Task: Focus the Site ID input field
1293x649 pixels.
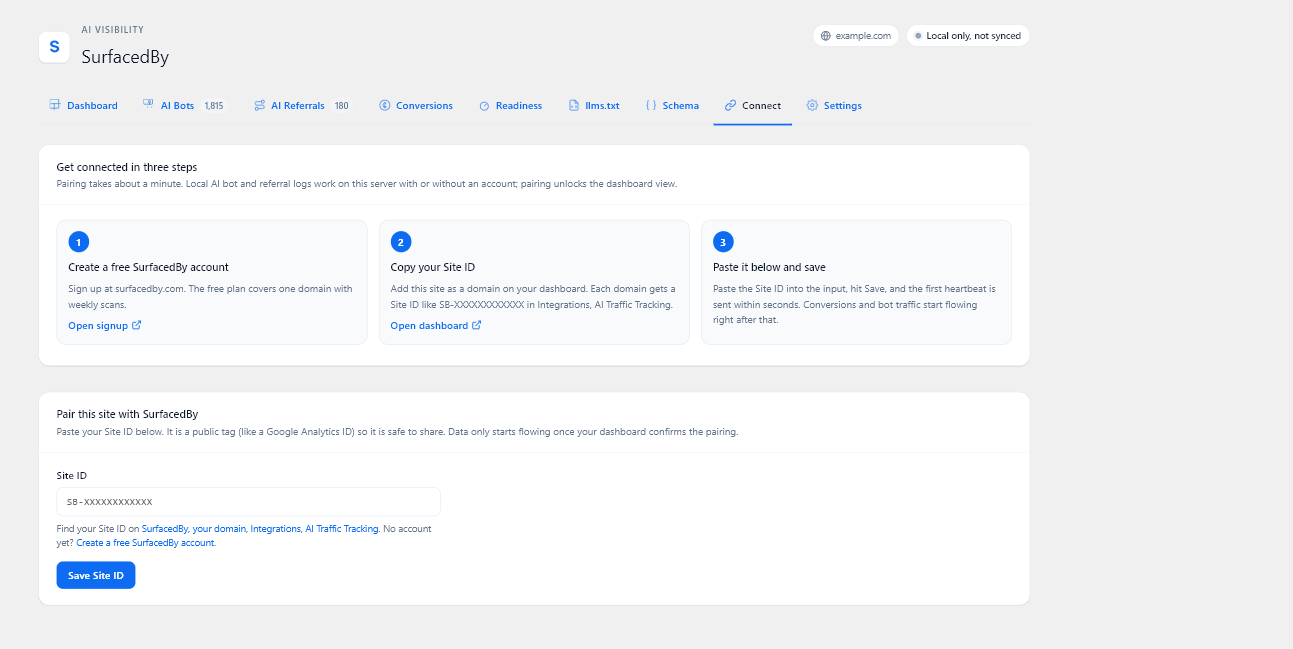Action: click(248, 502)
